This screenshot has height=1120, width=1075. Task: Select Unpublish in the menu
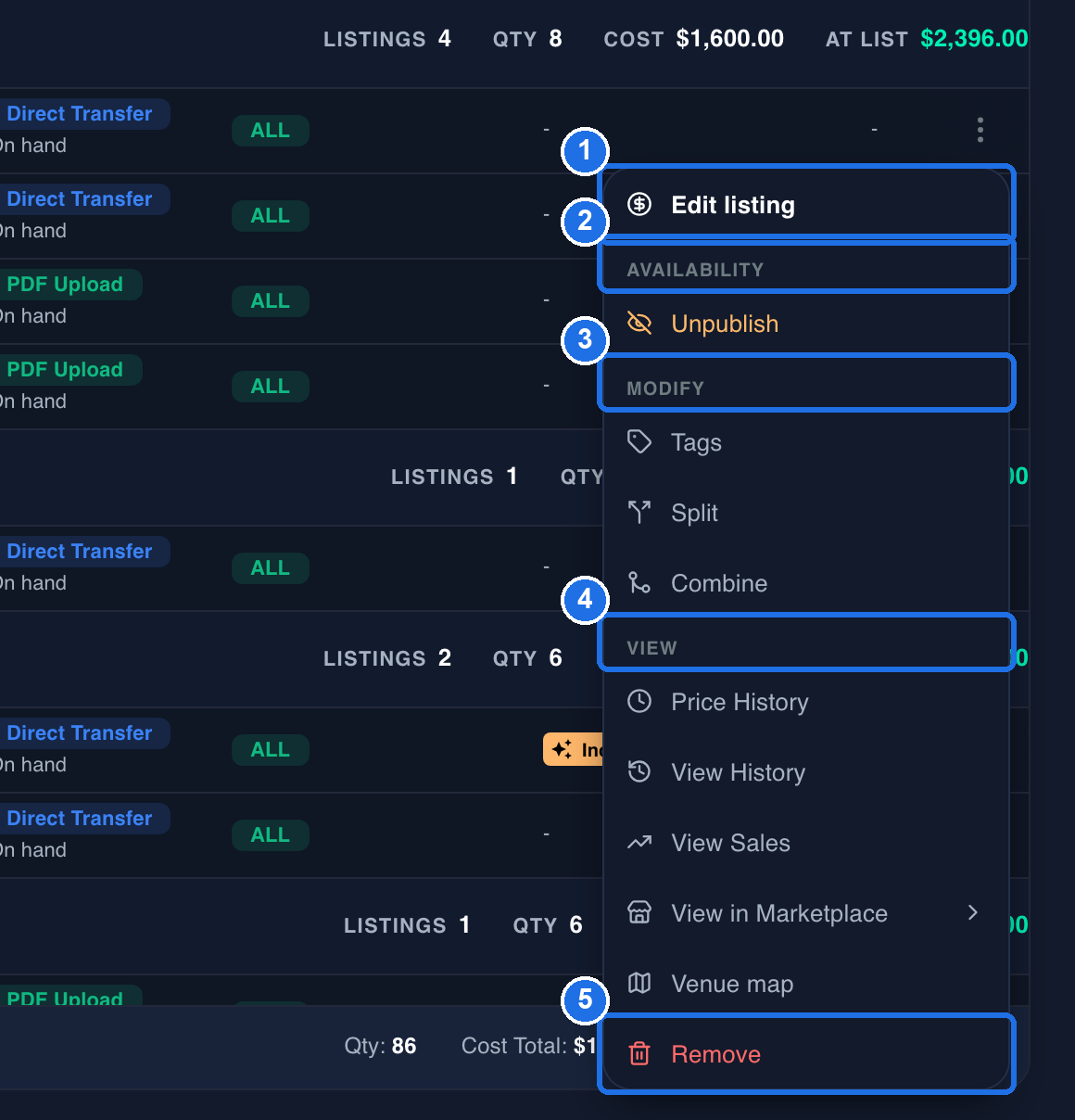805,323
